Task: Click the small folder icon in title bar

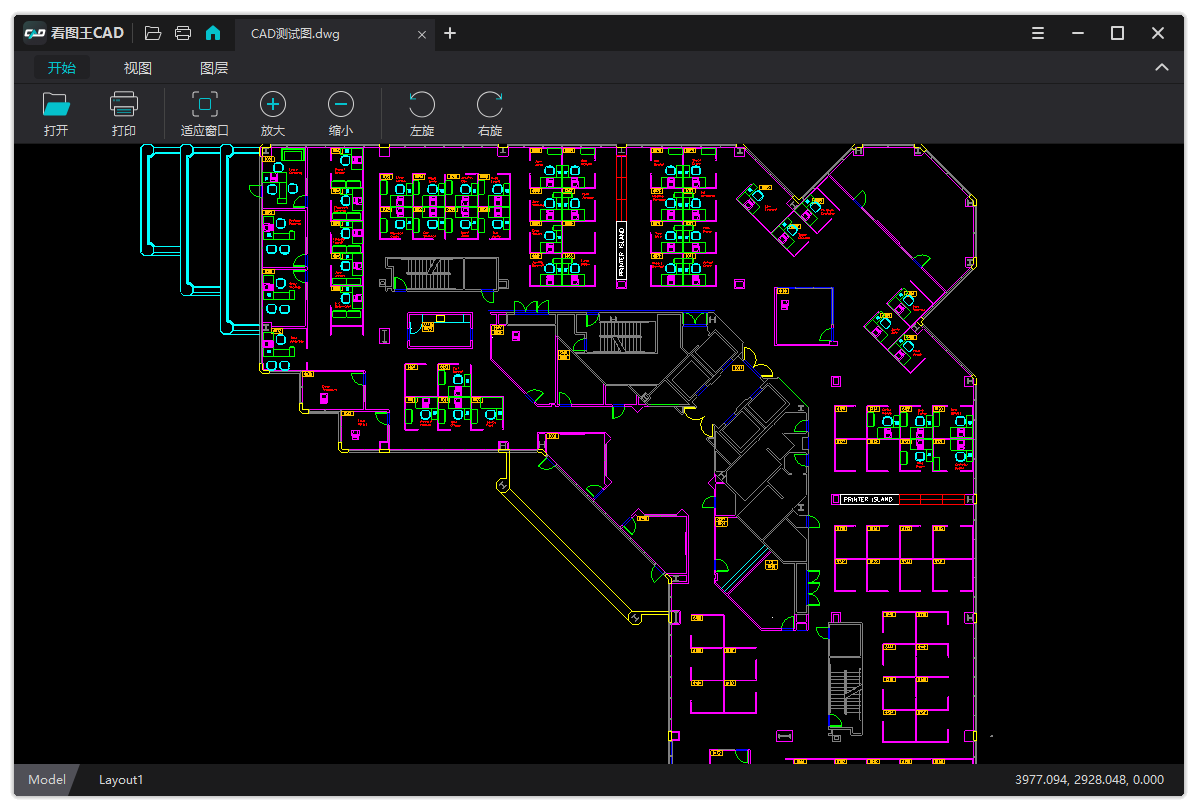Action: pos(153,33)
